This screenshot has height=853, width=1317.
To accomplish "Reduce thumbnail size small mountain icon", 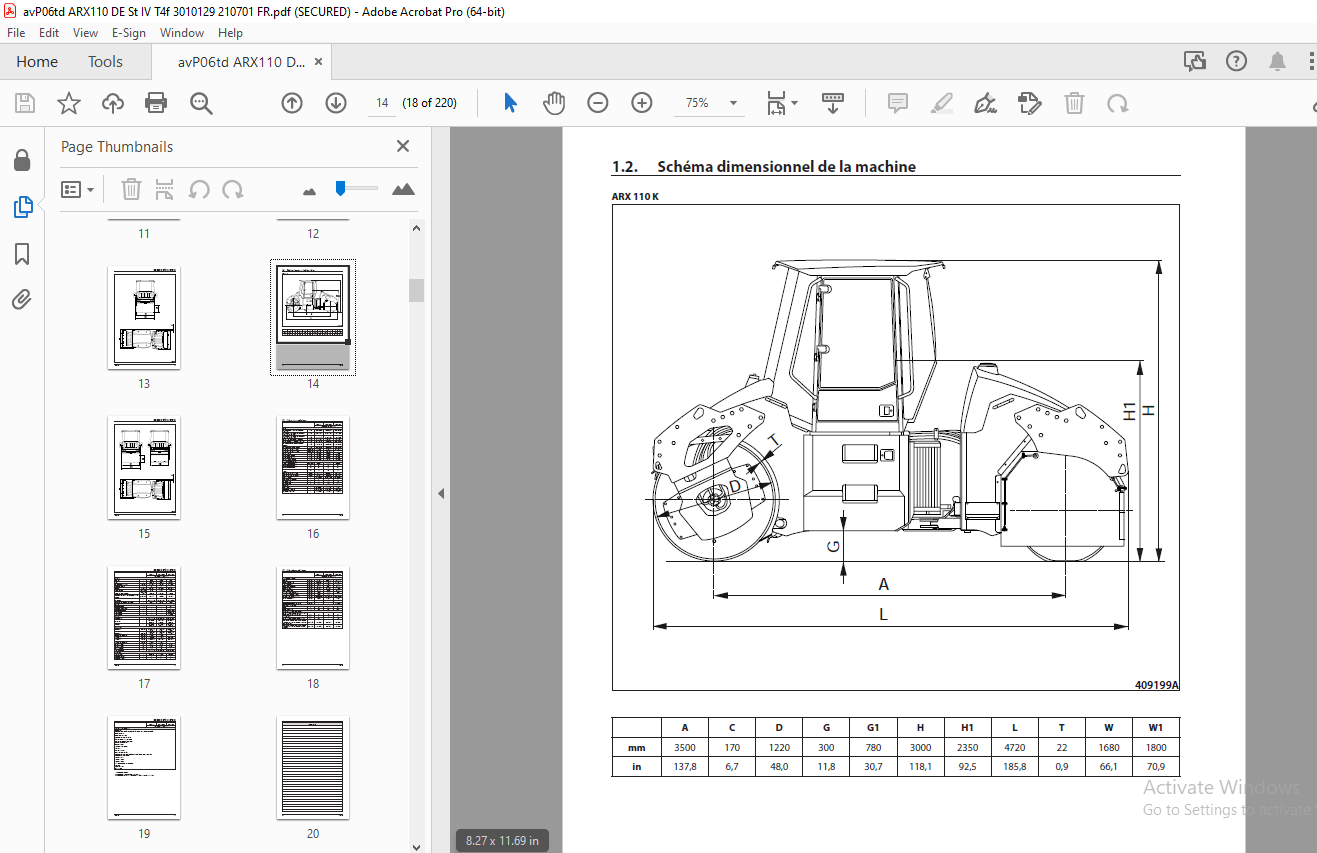I will pos(309,190).
